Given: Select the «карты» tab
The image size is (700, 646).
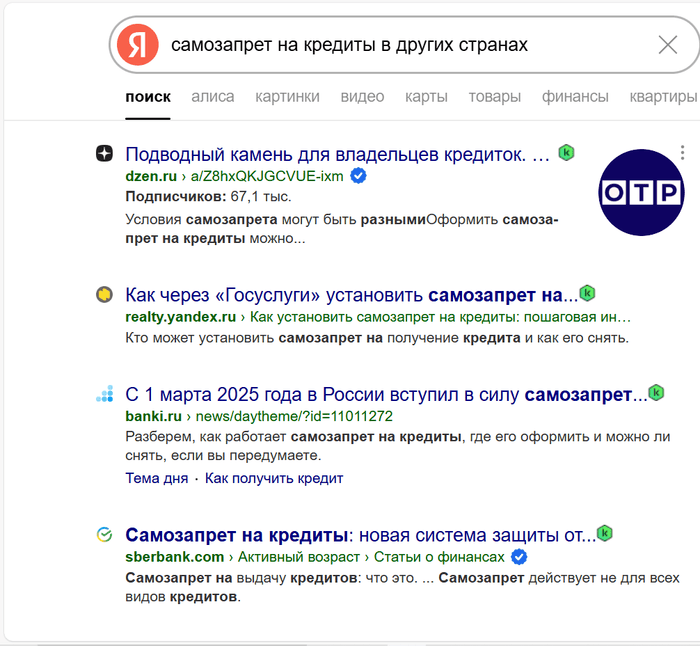Looking at the screenshot, I should tap(426, 97).
